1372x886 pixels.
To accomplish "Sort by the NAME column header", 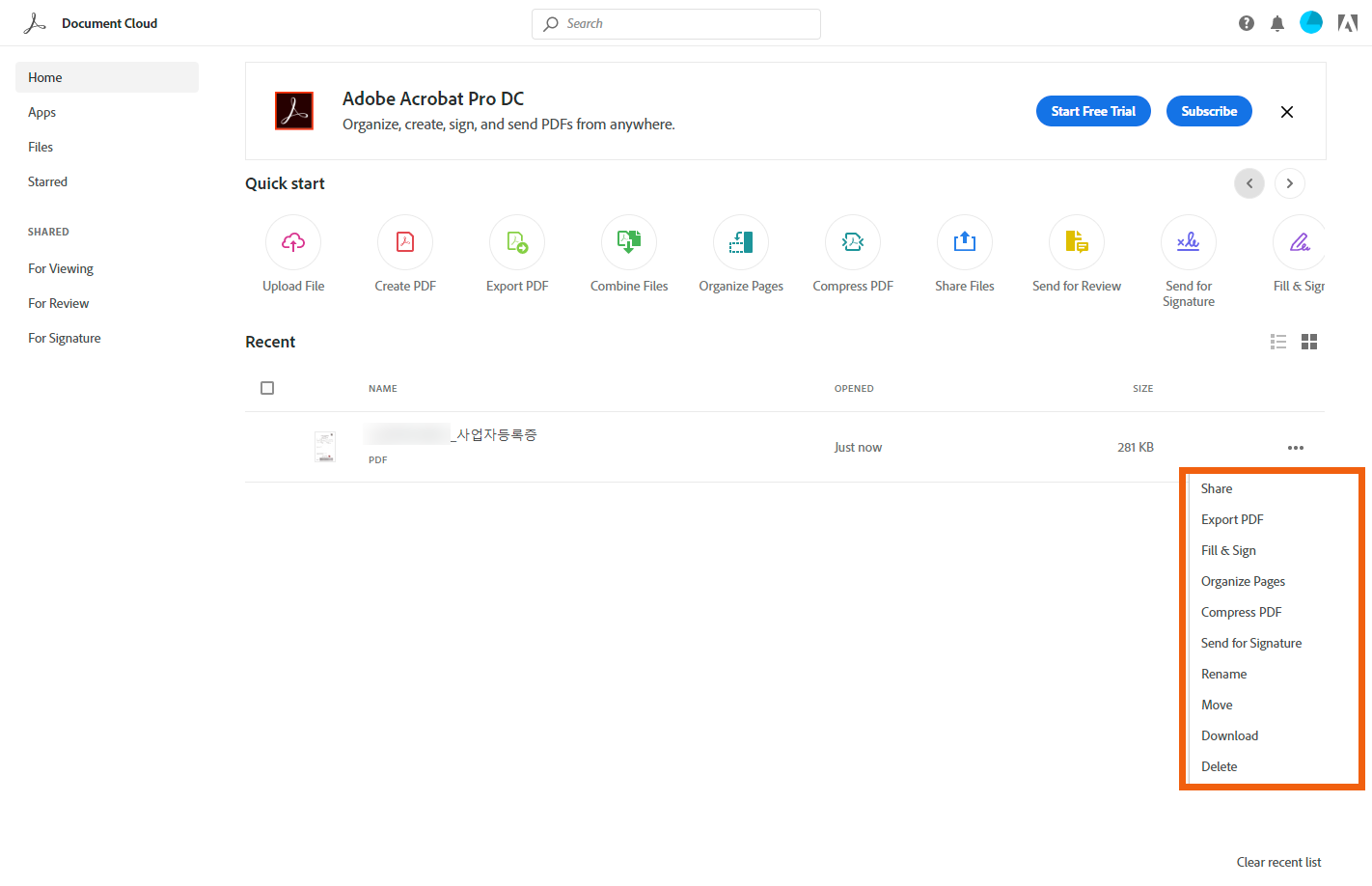I will pos(383,389).
